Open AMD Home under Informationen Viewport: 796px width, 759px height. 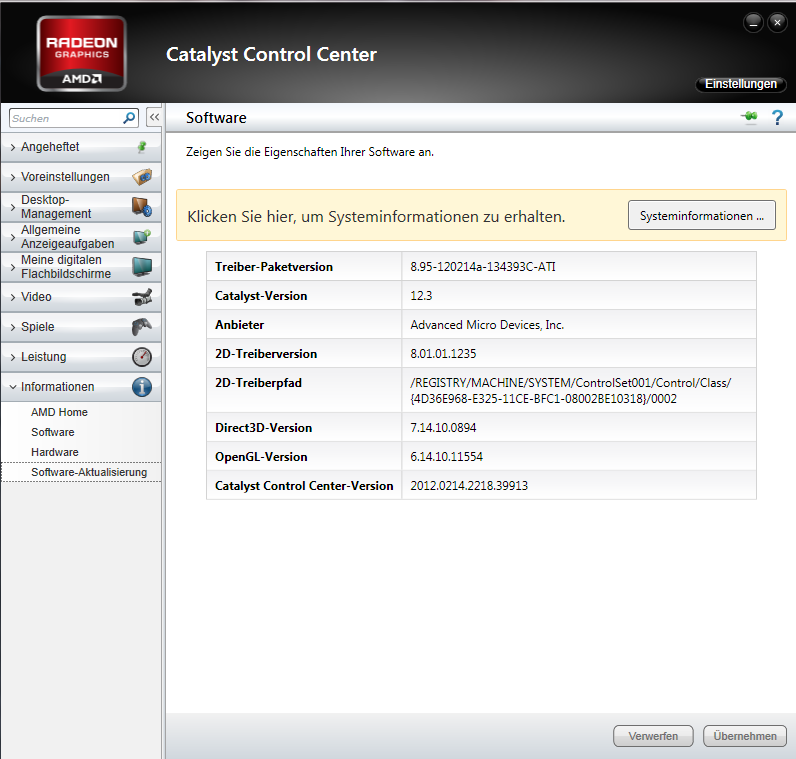pyautogui.click(x=59, y=412)
